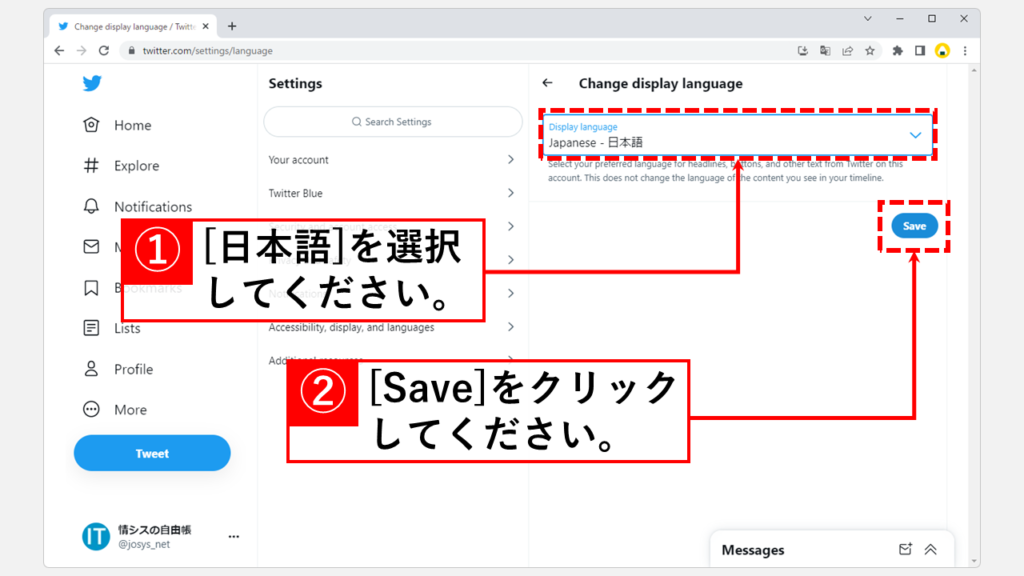This screenshot has height=576, width=1024.
Task: Click browser Back arrow
Action: pos(59,50)
